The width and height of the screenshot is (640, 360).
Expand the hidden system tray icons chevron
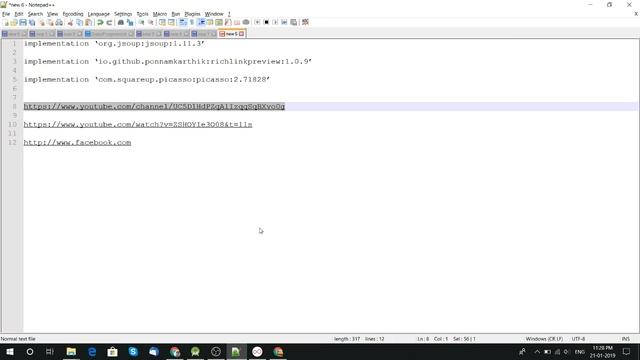[x=537, y=351]
